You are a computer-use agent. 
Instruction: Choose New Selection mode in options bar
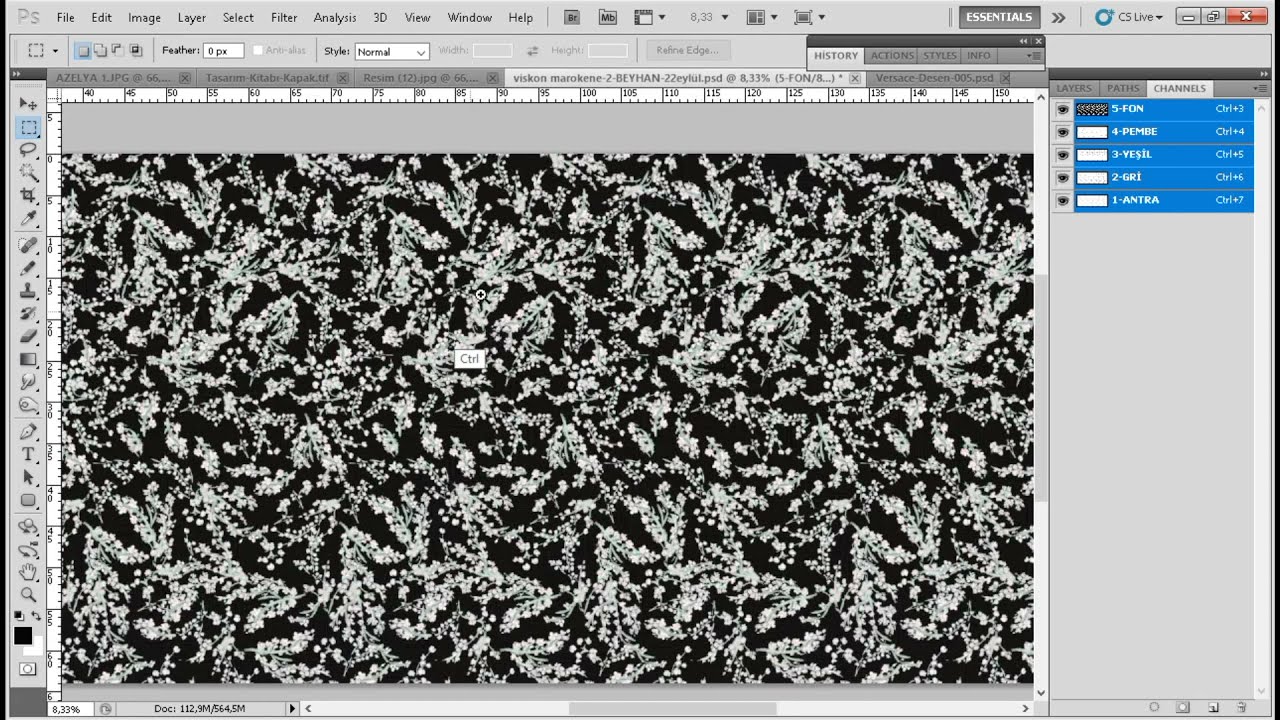click(84, 50)
